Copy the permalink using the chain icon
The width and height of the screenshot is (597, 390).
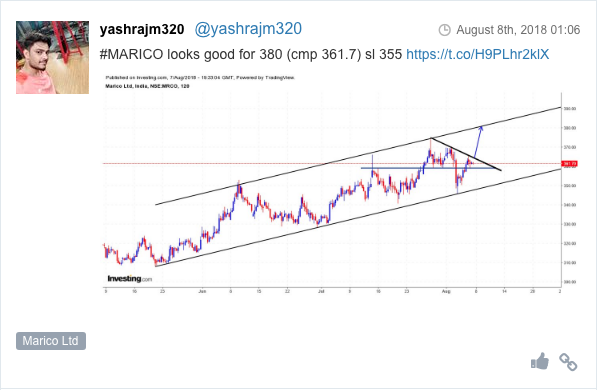pyautogui.click(x=568, y=362)
